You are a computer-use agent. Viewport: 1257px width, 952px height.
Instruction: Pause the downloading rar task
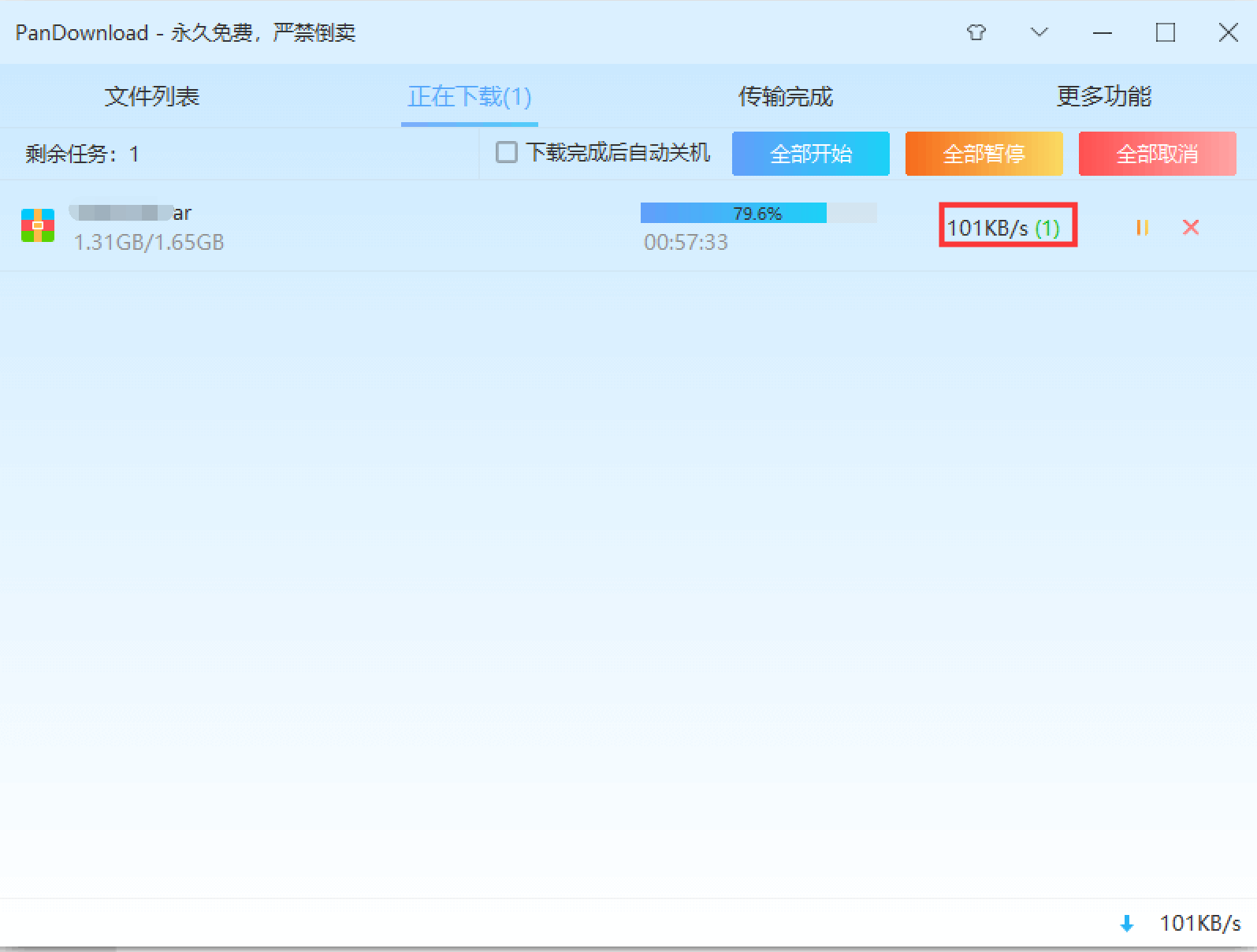(x=1142, y=228)
